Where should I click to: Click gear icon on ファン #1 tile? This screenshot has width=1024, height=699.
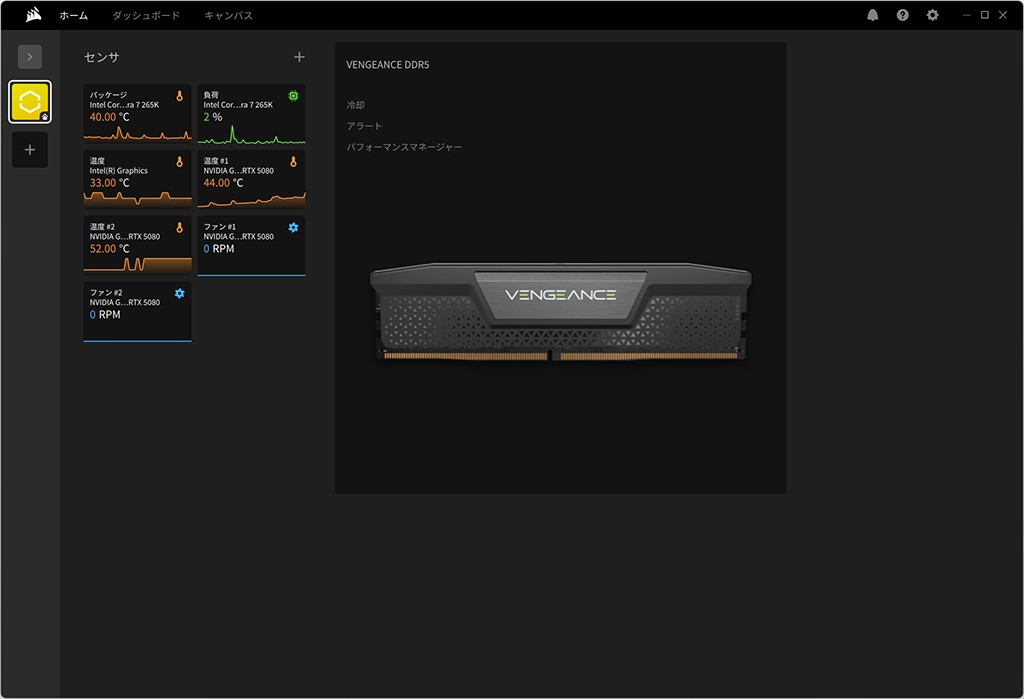click(293, 228)
